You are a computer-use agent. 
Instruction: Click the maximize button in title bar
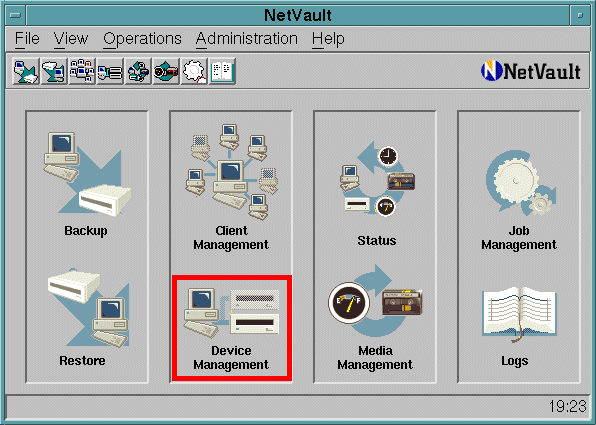[580, 16]
